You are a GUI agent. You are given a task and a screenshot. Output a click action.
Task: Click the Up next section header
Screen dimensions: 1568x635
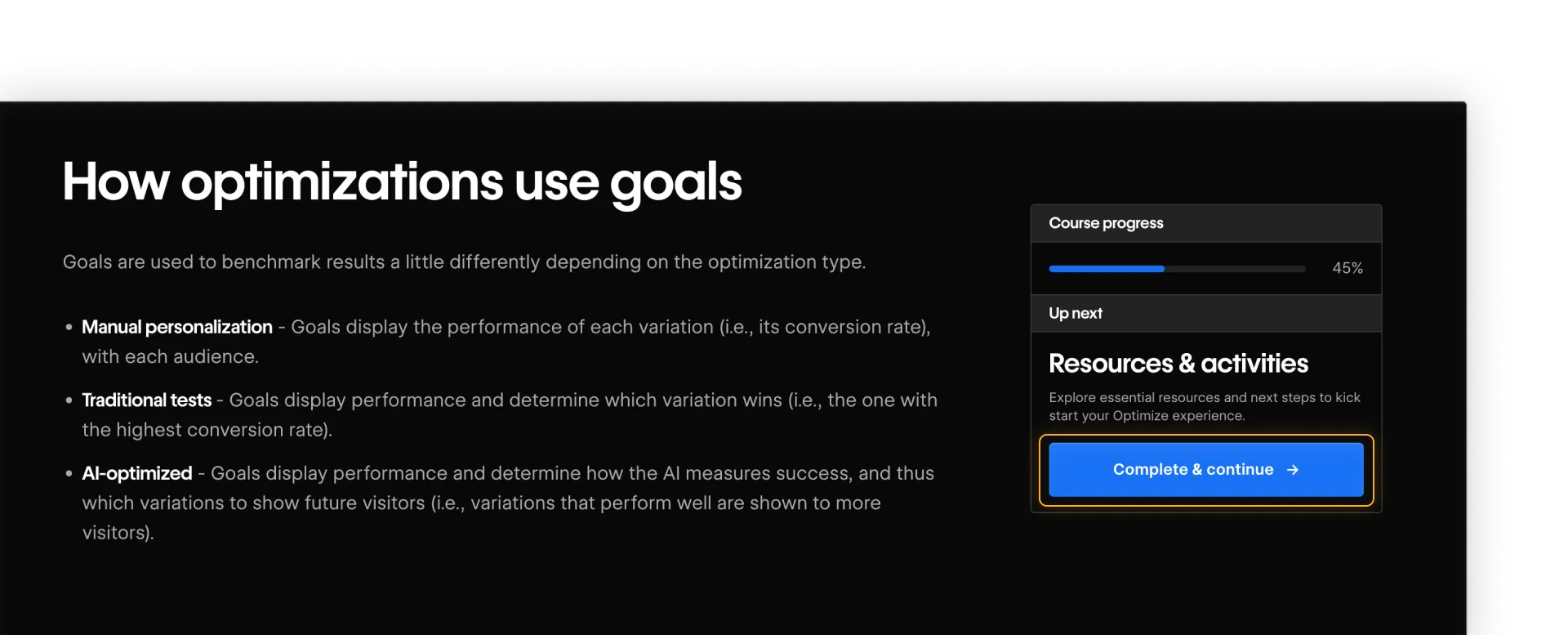(x=1076, y=312)
